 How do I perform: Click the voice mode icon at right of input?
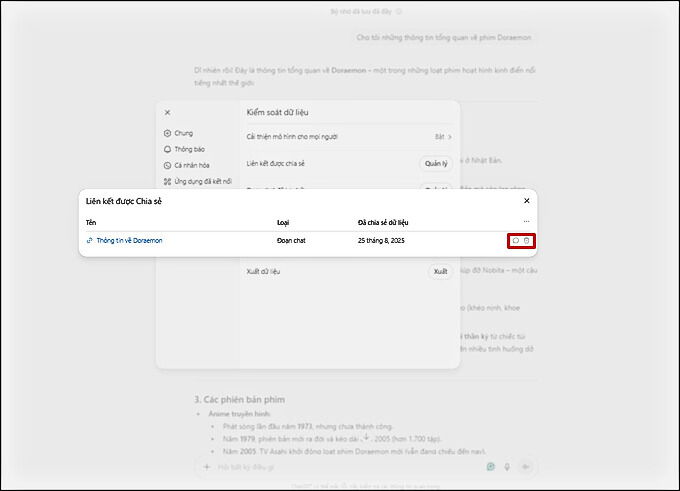tap(525, 466)
